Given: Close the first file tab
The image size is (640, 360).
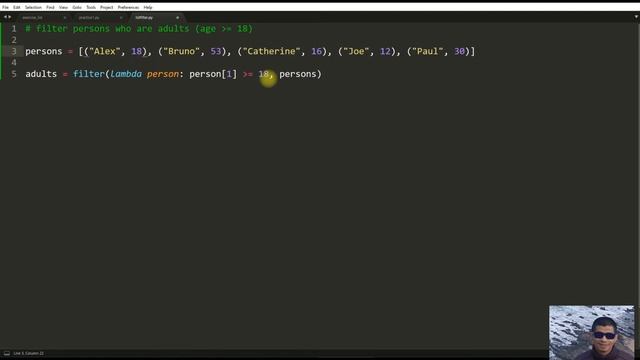Looking at the screenshot, I should point(64,18).
